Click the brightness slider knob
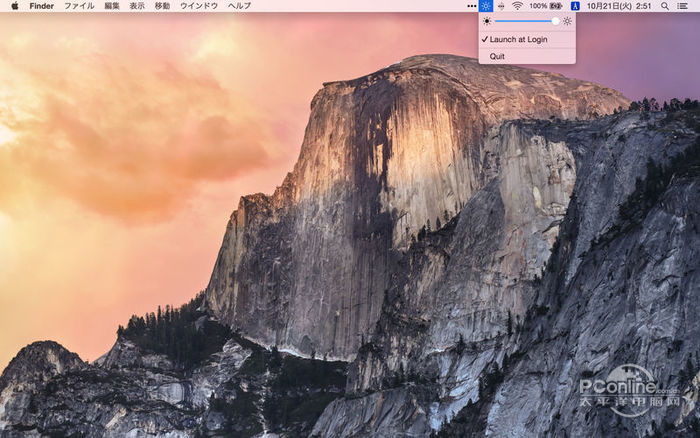 point(555,21)
